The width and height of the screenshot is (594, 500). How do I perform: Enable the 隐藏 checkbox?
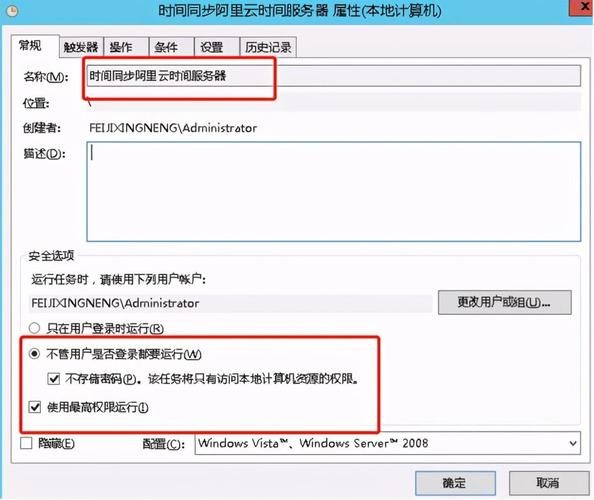click(26, 443)
